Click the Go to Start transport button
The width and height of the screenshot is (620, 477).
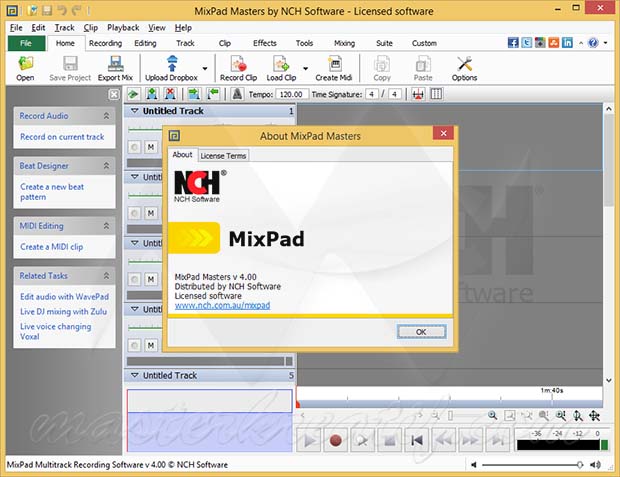417,440
